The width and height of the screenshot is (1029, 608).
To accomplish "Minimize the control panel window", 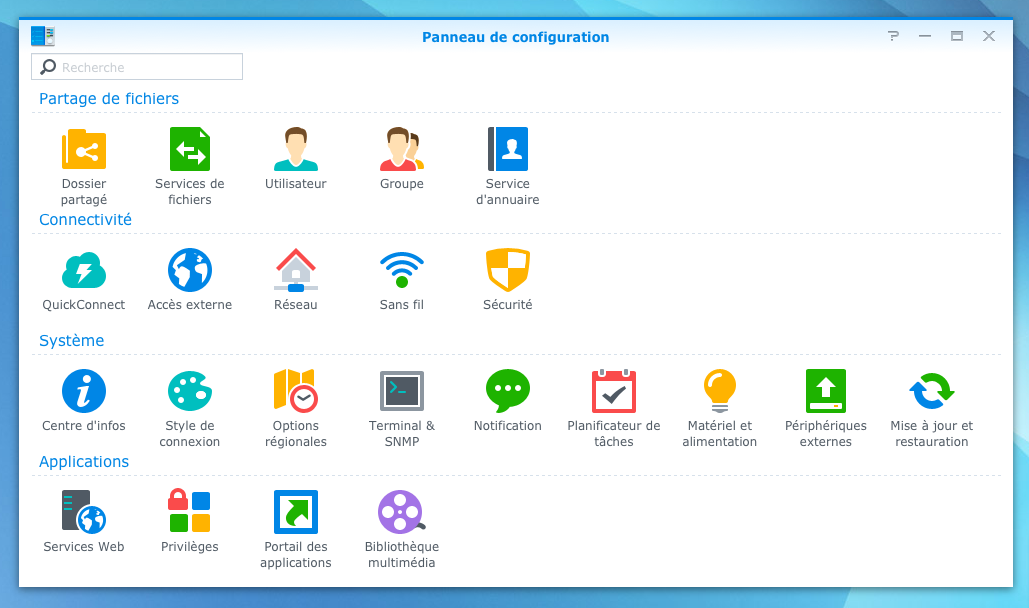I will (x=925, y=36).
